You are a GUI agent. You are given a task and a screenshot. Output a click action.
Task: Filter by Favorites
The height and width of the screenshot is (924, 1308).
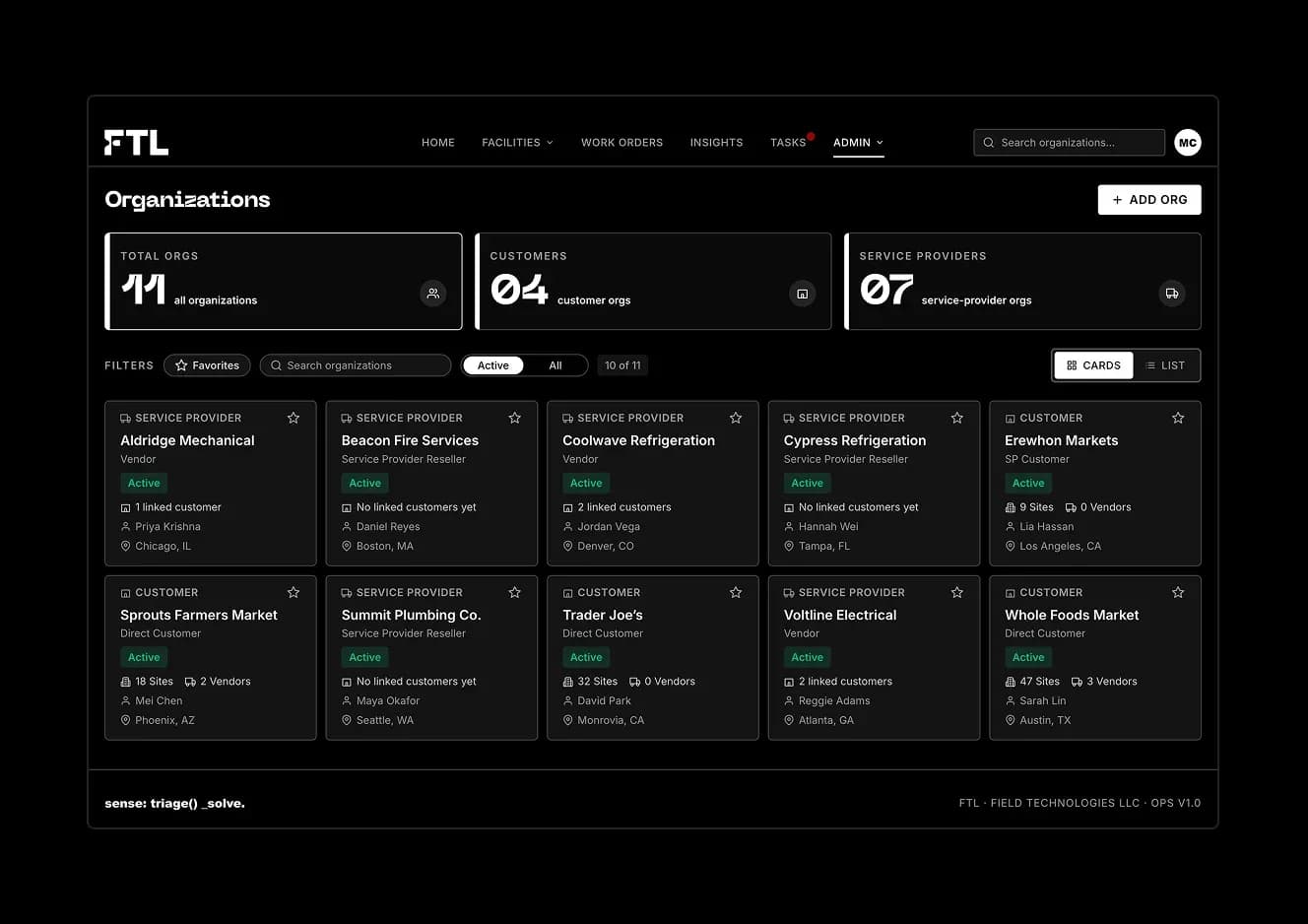207,365
